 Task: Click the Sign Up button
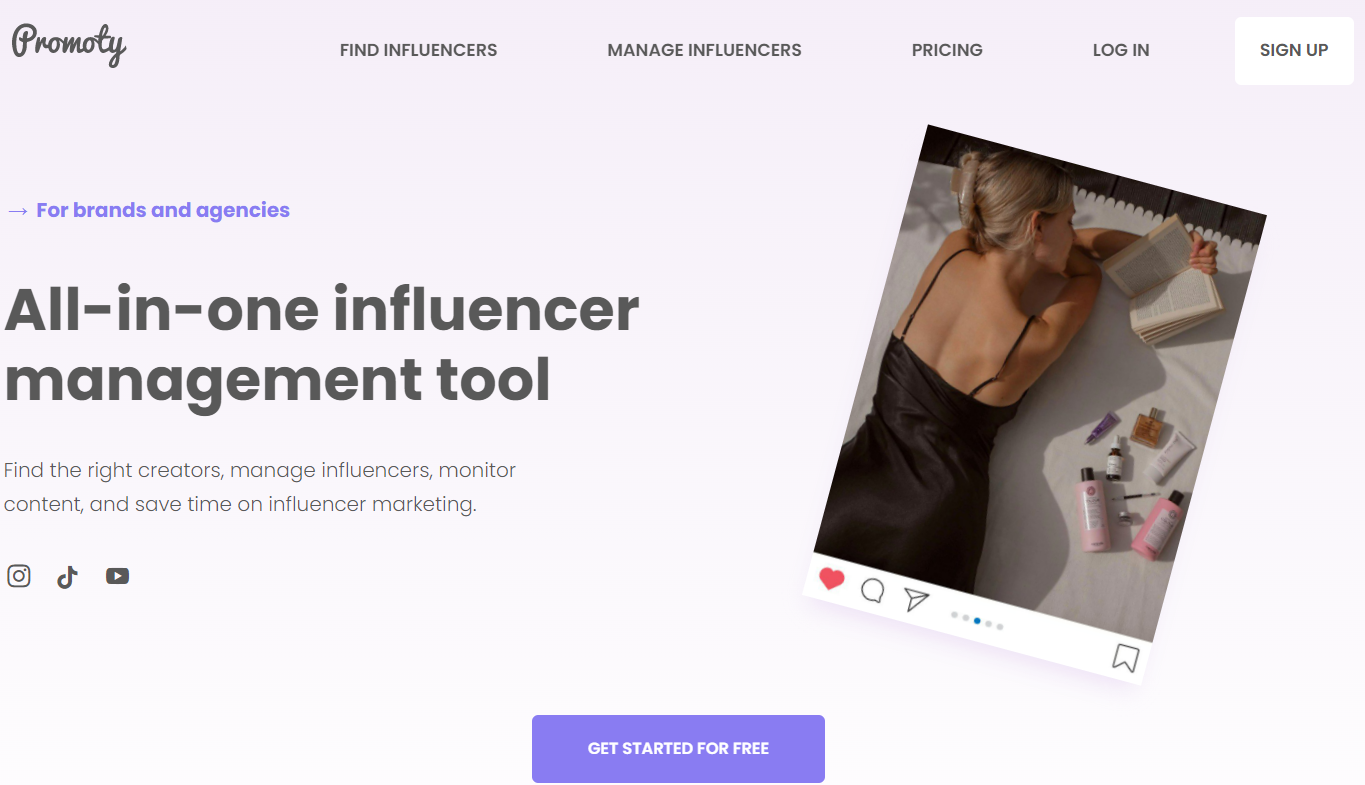(1294, 51)
